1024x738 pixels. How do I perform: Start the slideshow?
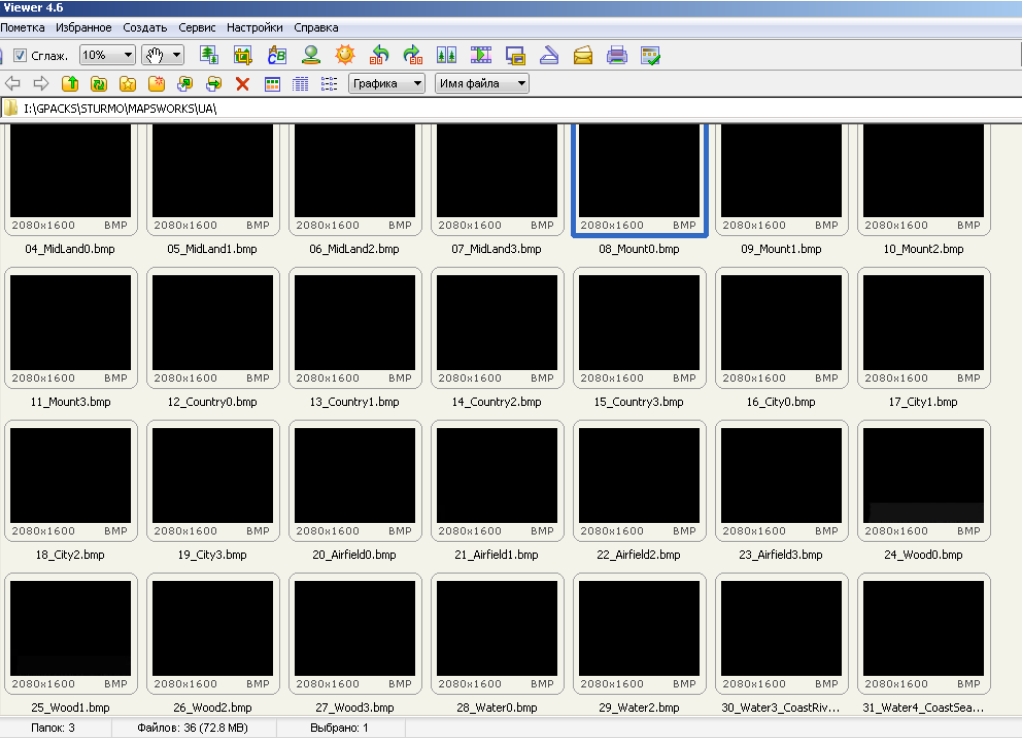pyautogui.click(x=481, y=56)
